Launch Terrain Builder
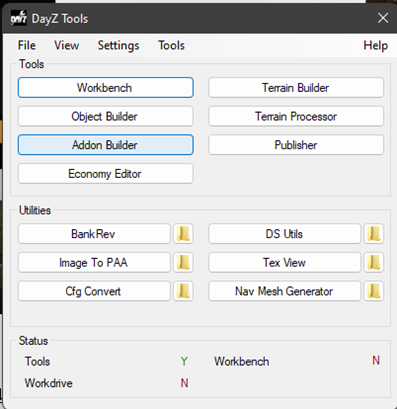397x409 pixels. click(x=296, y=88)
